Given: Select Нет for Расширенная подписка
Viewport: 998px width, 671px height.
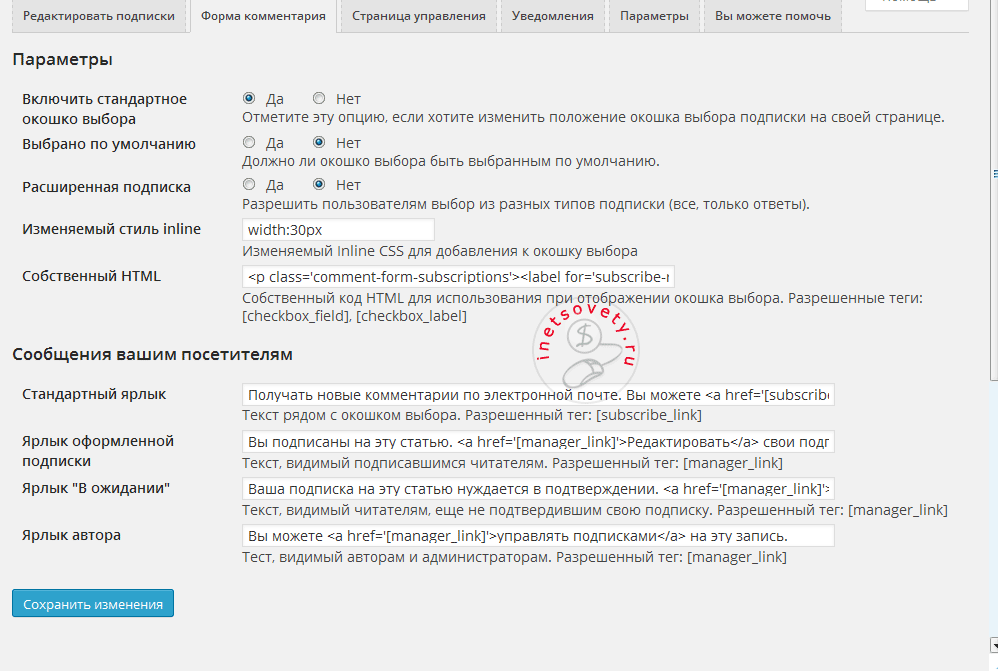Looking at the screenshot, I should [x=318, y=186].
